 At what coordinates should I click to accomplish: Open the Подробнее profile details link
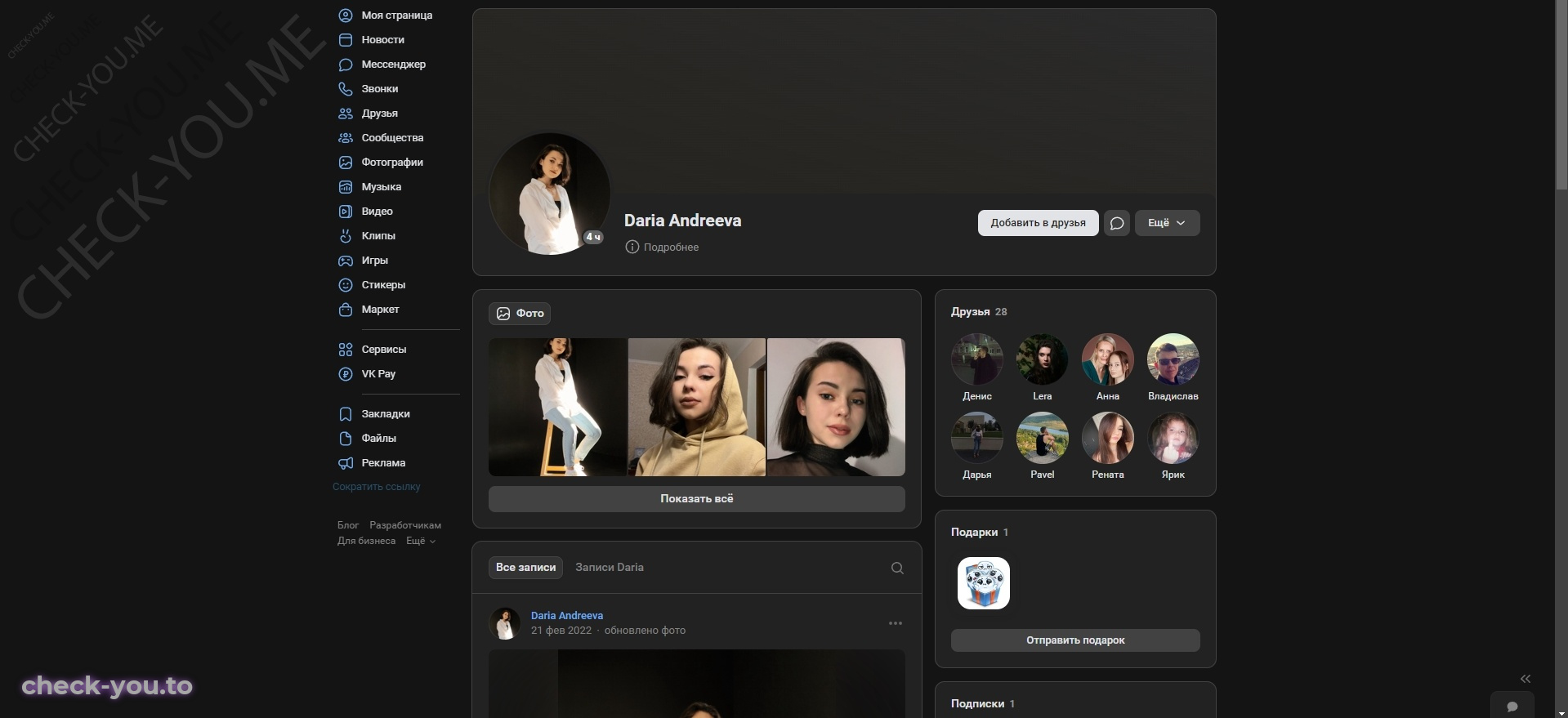[x=671, y=248]
